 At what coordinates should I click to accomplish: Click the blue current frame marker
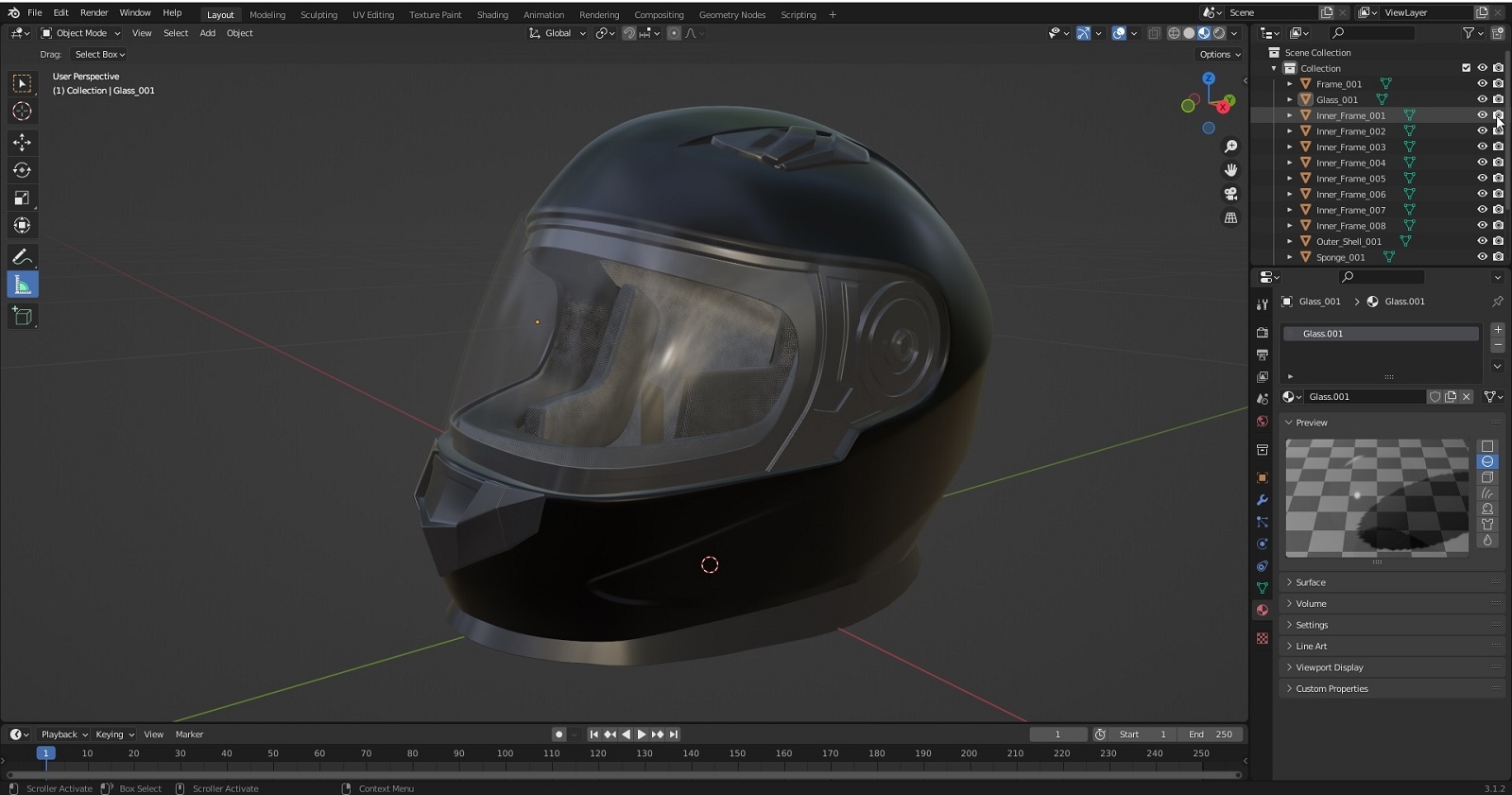click(x=44, y=753)
